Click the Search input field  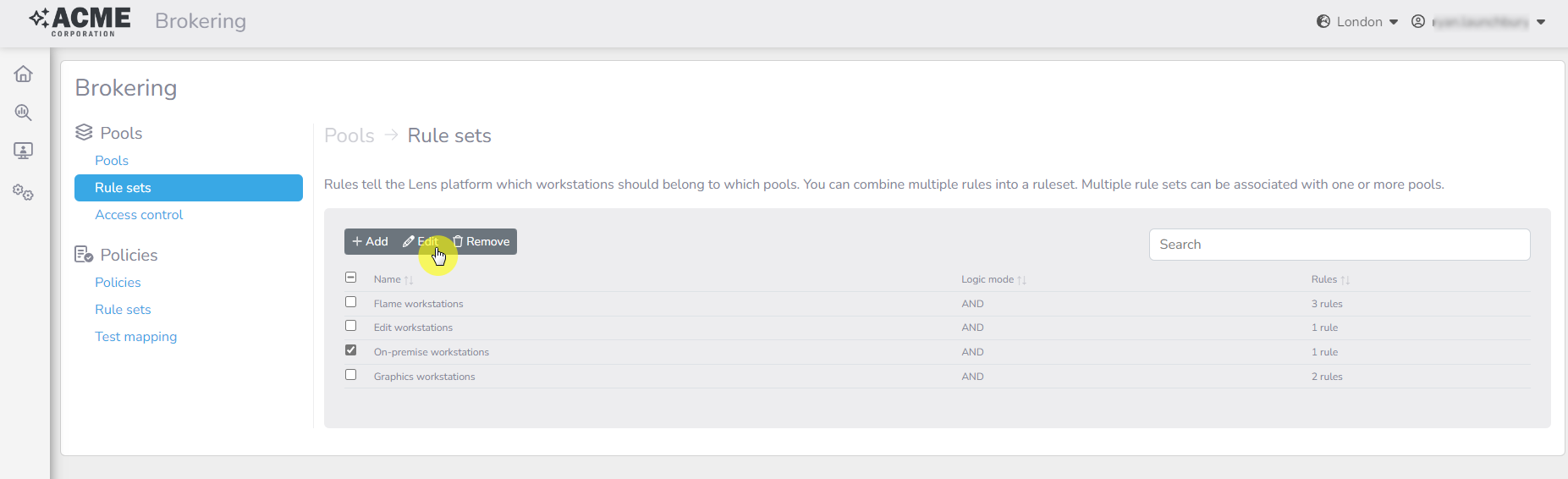tap(1339, 245)
